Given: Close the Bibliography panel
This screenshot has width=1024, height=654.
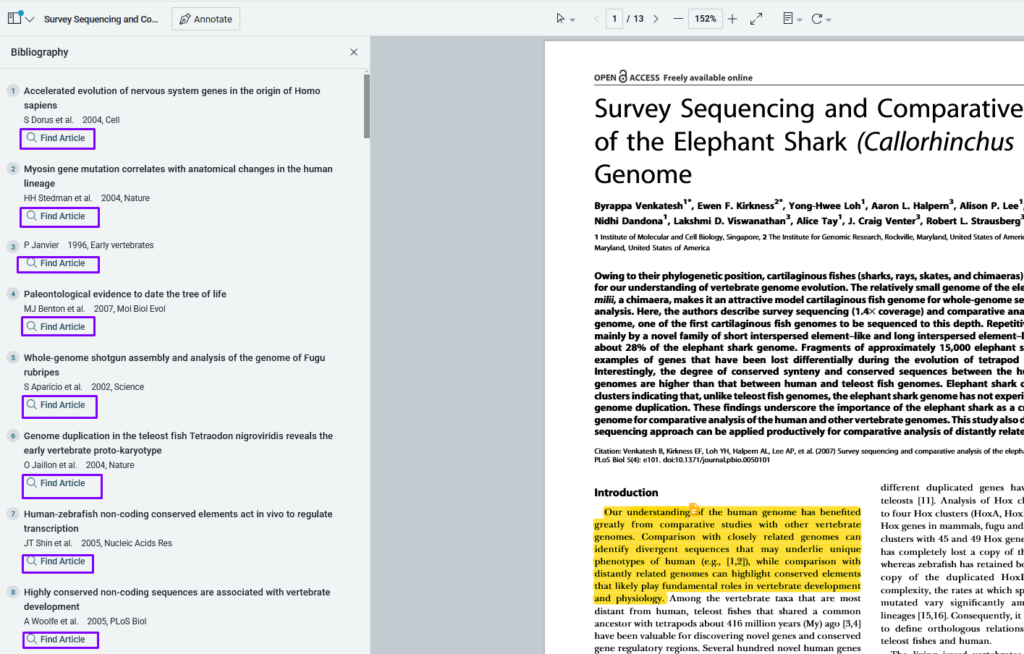Looking at the screenshot, I should tap(353, 52).
